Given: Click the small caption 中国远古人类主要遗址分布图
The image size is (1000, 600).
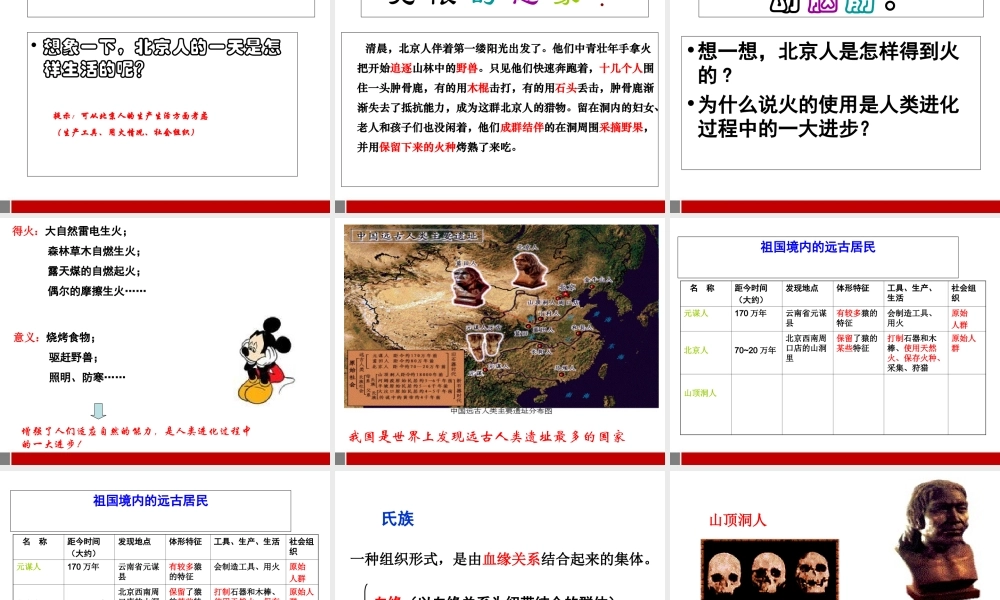Looking at the screenshot, I should click(x=501, y=411).
